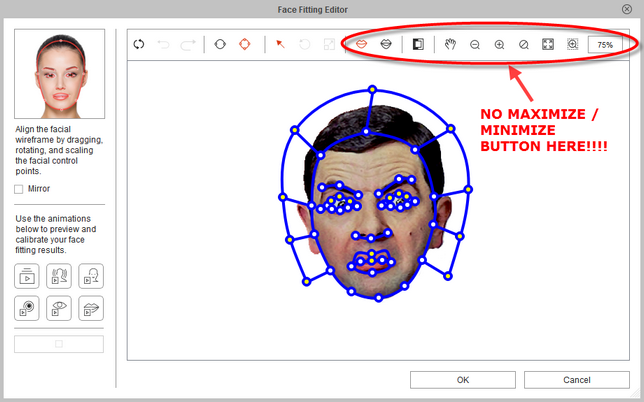
Task: Select the black face outline mode icon
Action: [x=220, y=44]
